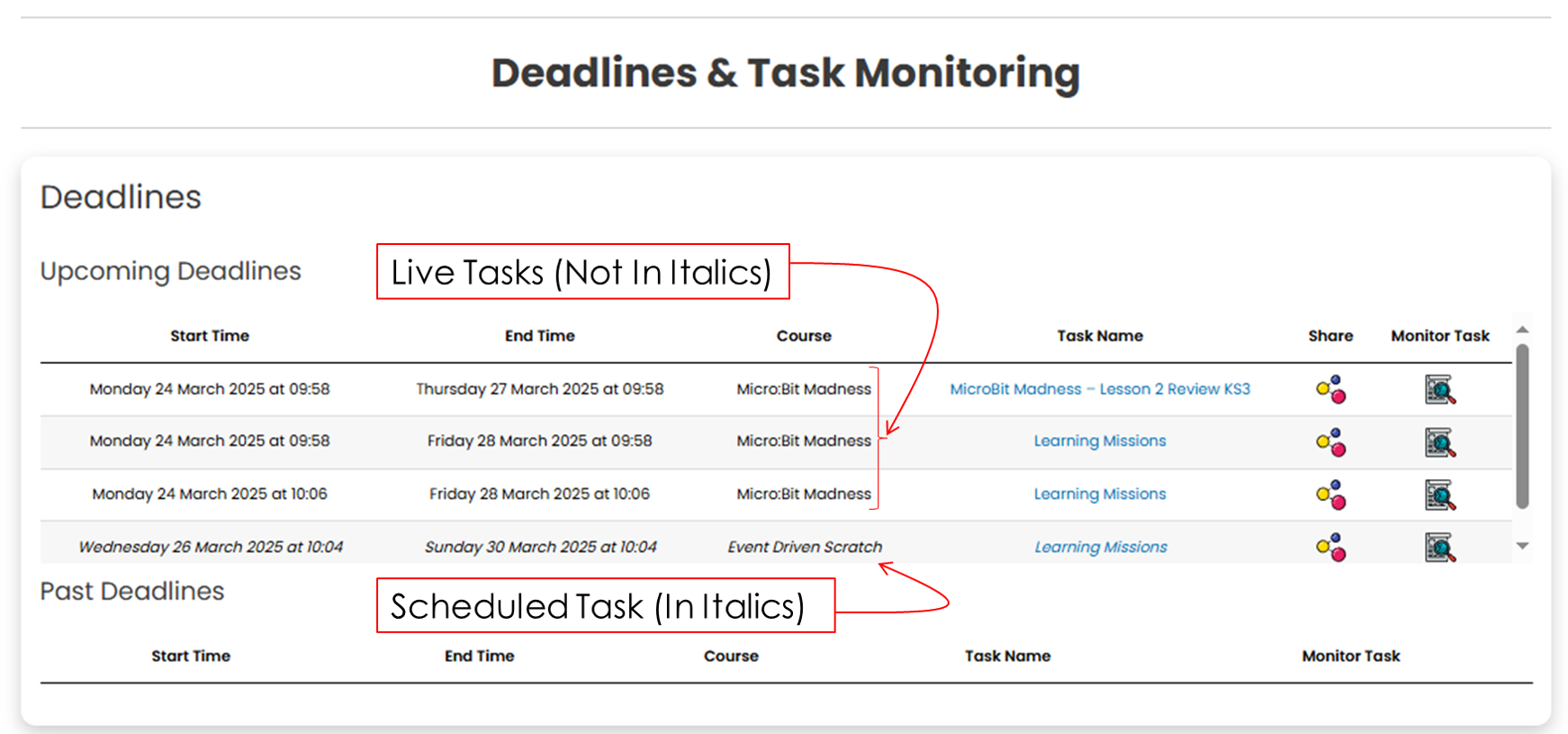Click the scrollbar down arrow of Upcoming Deadlines
This screenshot has height=734, width=1568.
[x=1522, y=546]
